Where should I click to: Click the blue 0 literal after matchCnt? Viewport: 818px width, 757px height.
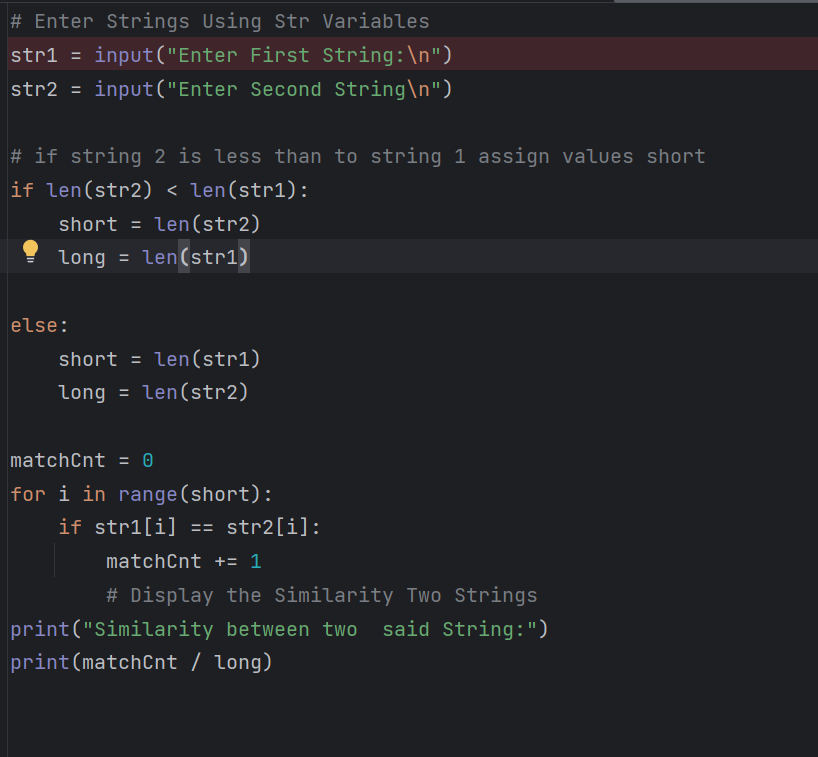148,461
